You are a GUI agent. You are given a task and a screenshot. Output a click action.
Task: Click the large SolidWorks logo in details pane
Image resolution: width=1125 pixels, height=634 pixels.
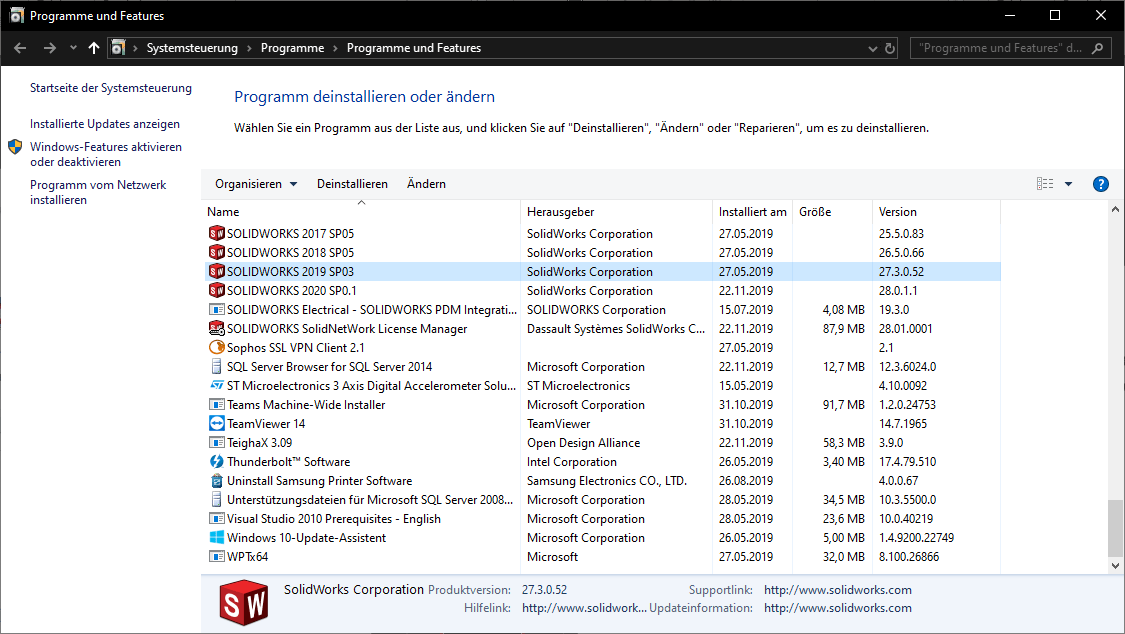[x=244, y=603]
